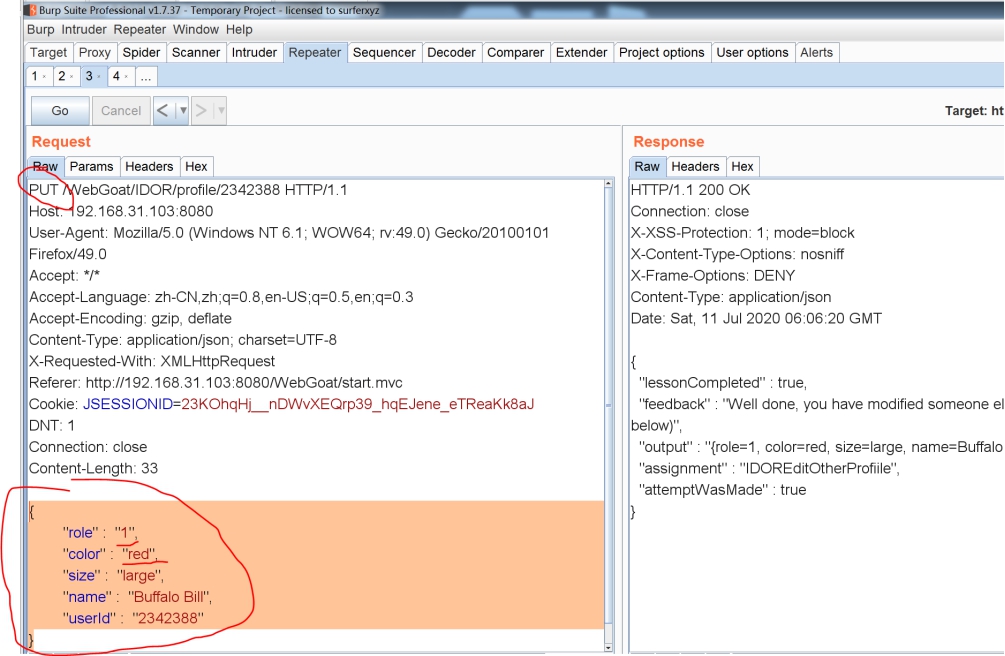Switch to the Sequencer tab
Viewport: 1005px width, 656px height.
[x=384, y=53]
